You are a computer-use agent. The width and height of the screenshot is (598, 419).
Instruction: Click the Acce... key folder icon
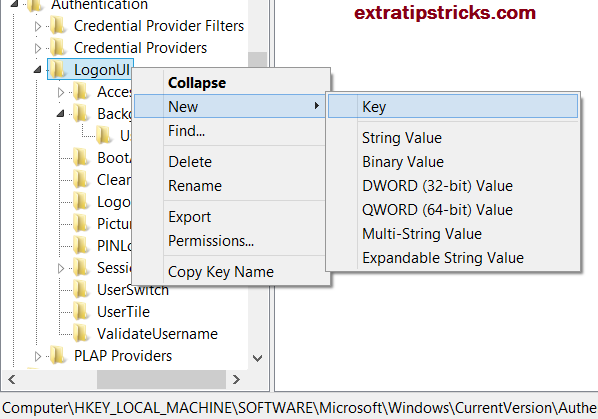80,92
